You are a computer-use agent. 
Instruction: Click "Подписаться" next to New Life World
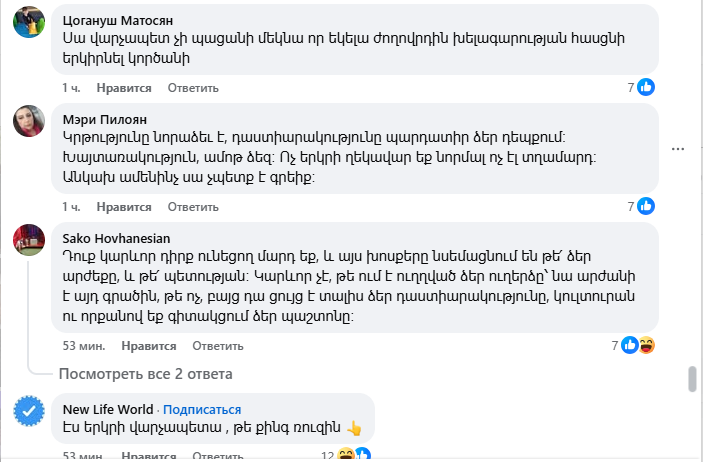[202, 409]
